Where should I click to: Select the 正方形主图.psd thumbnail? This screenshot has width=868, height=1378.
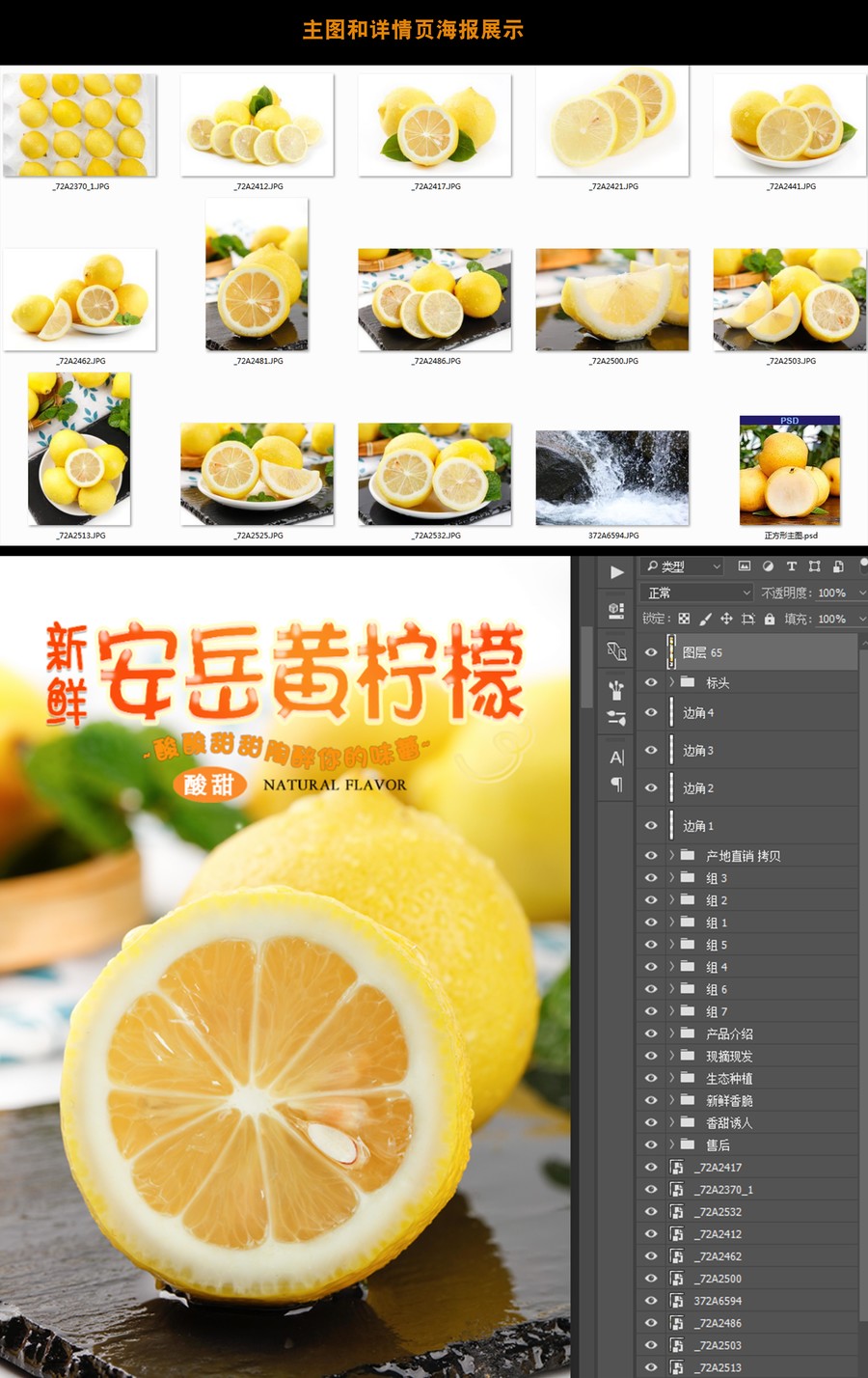tap(790, 470)
